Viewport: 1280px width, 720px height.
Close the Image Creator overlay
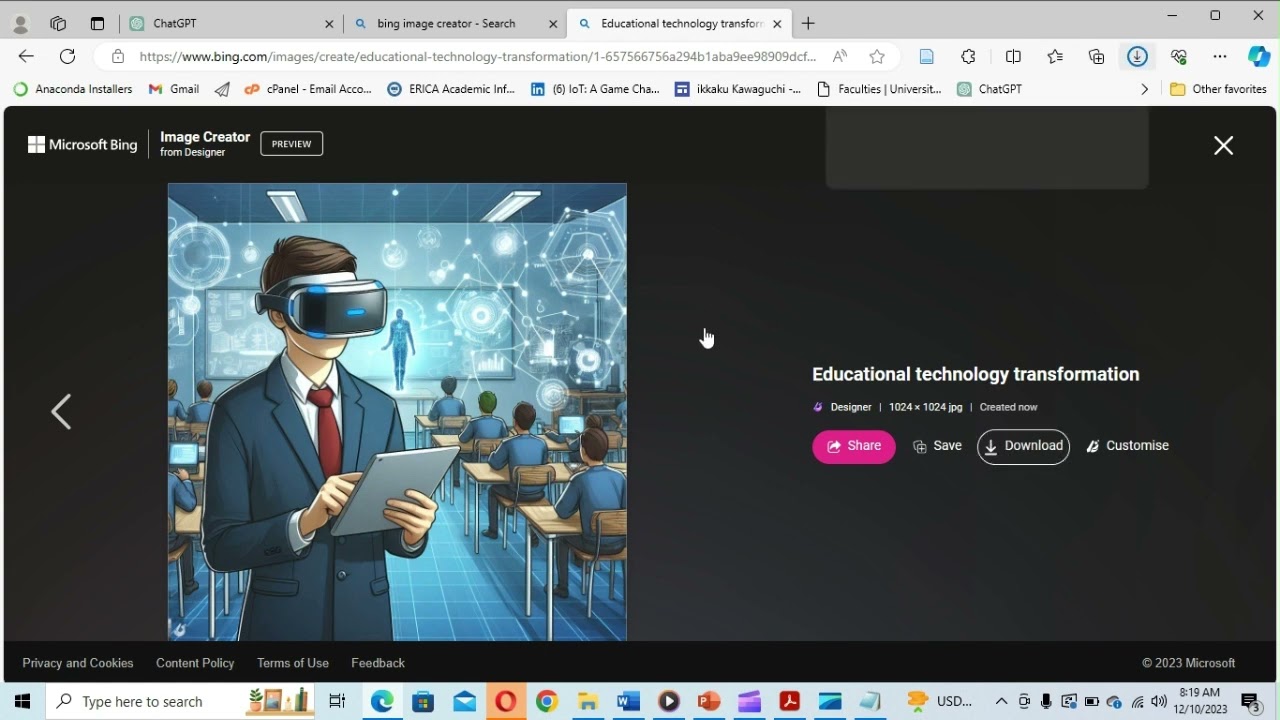coord(1223,145)
